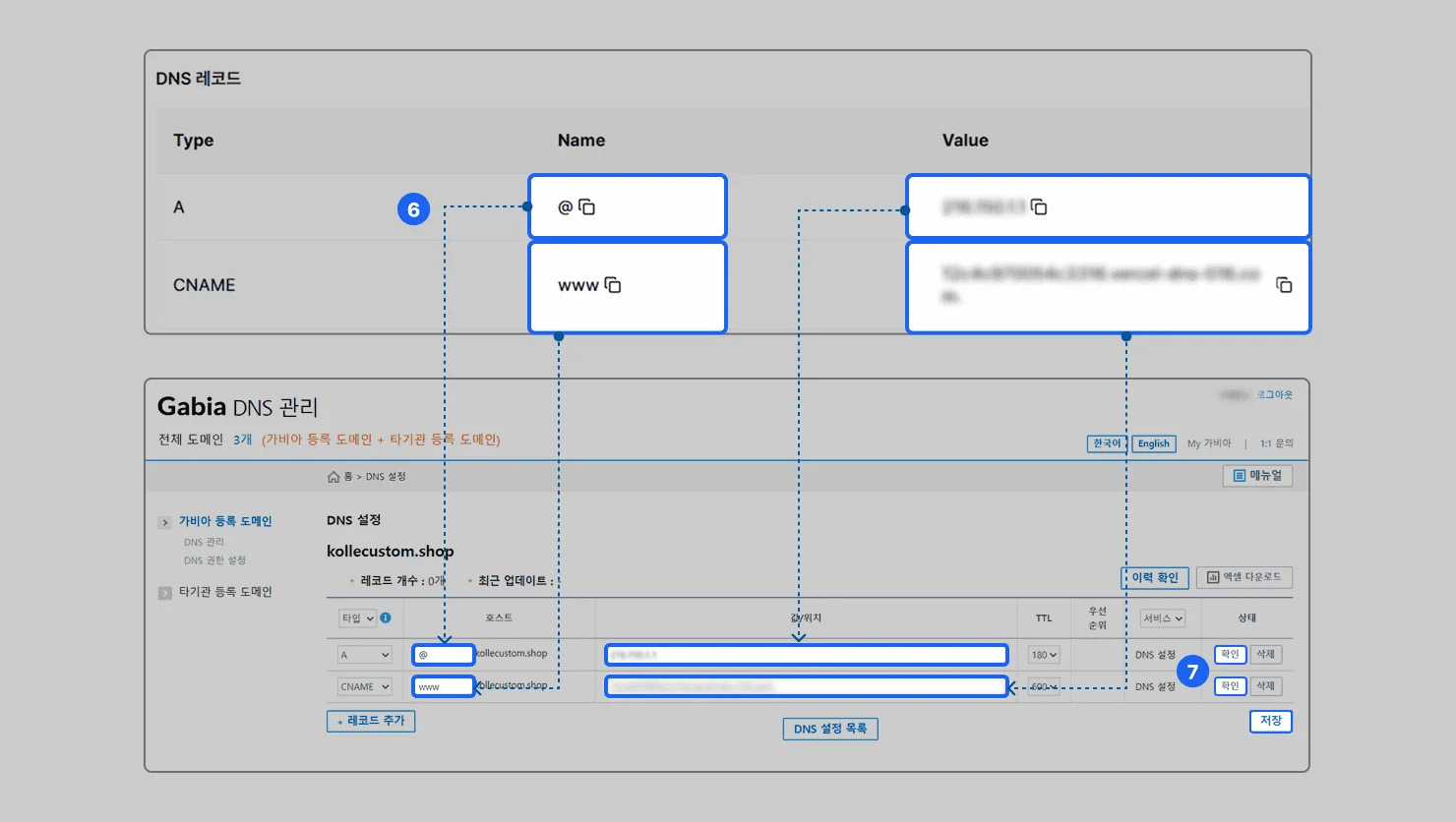This screenshot has width=1456, height=822.
Task: Open DNS 관리 in the sidebar
Action: click(x=204, y=542)
